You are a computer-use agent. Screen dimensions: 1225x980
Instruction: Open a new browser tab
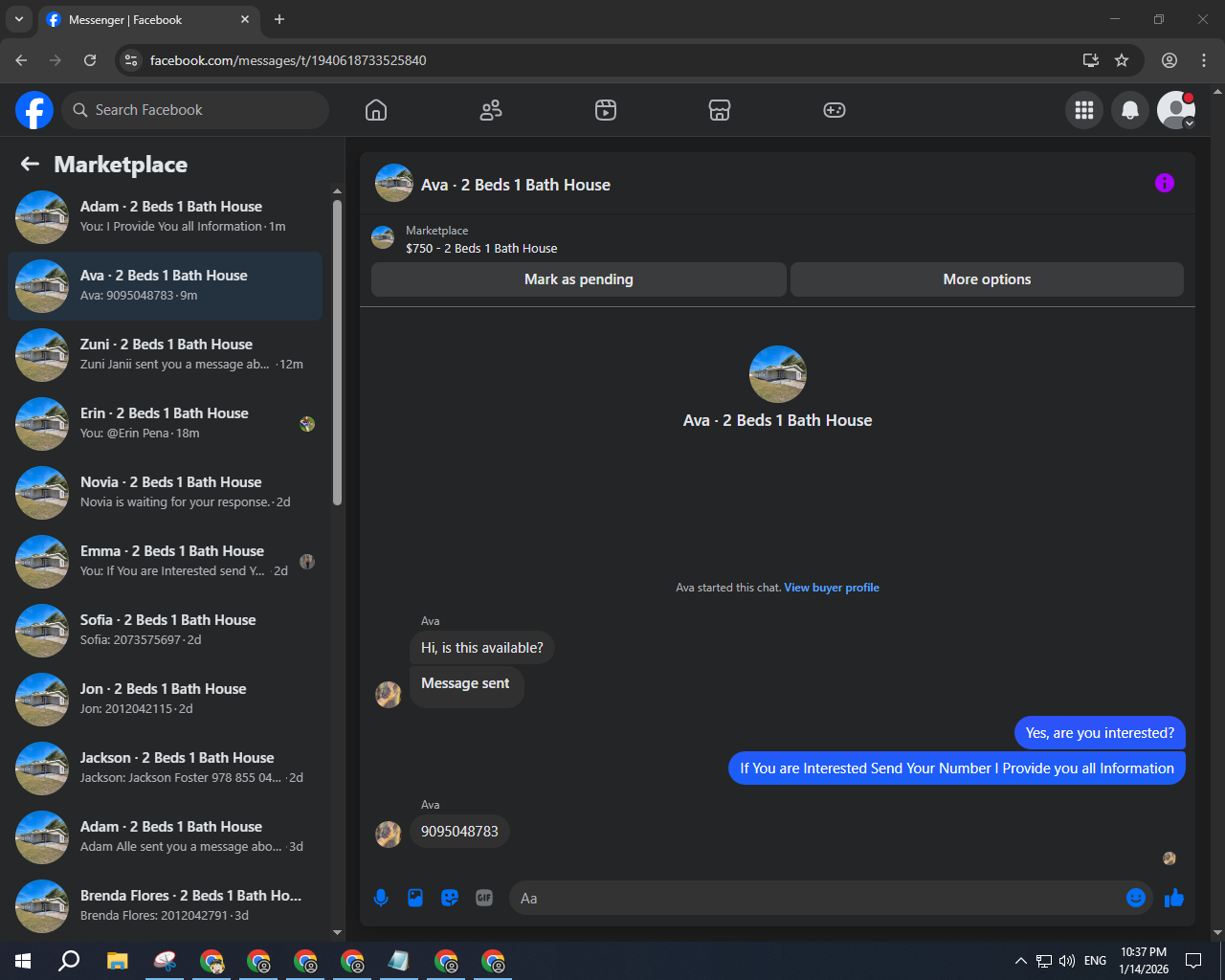coord(279,19)
